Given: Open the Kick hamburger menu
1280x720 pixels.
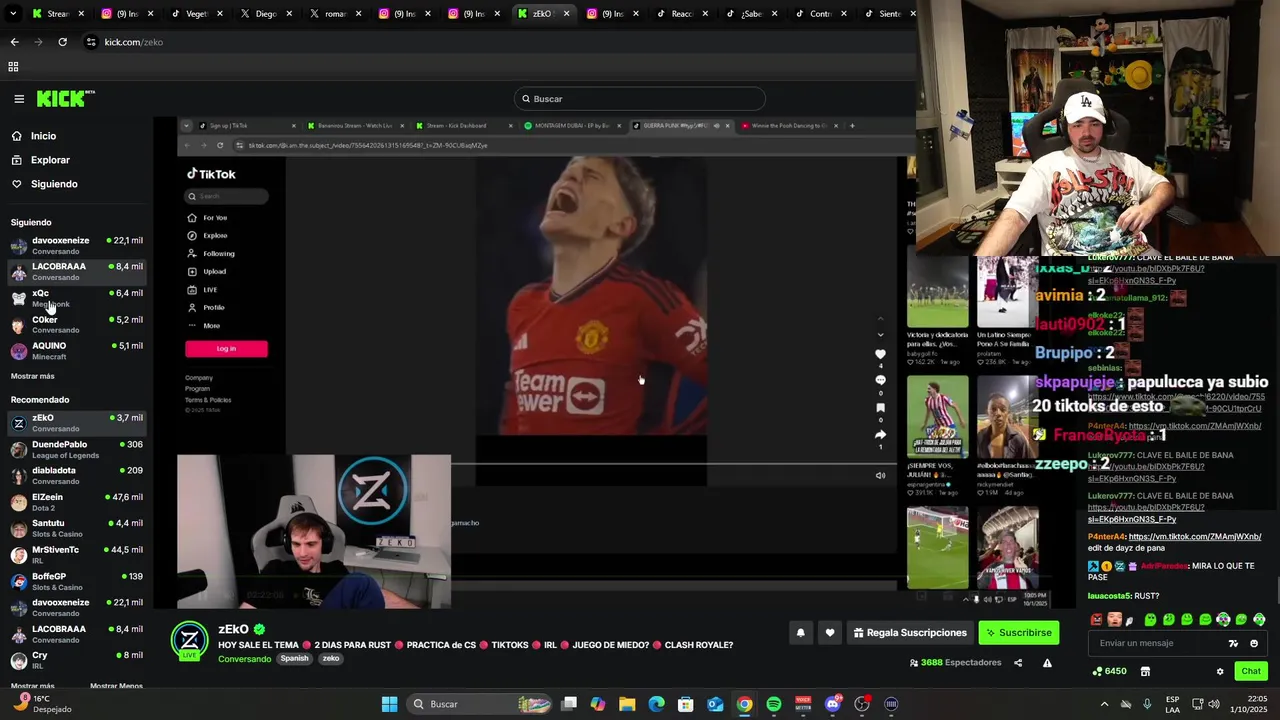Looking at the screenshot, I should point(19,99).
